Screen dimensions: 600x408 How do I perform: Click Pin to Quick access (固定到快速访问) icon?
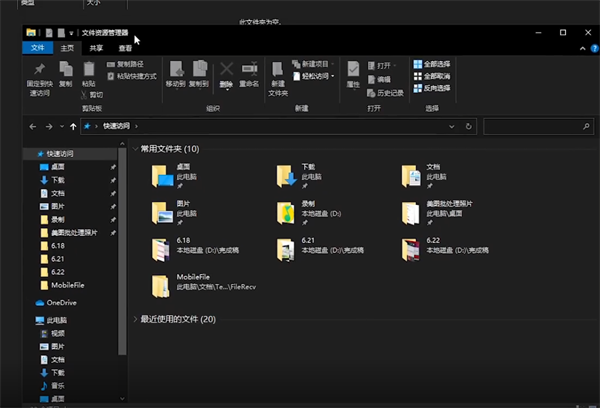[x=39, y=70]
